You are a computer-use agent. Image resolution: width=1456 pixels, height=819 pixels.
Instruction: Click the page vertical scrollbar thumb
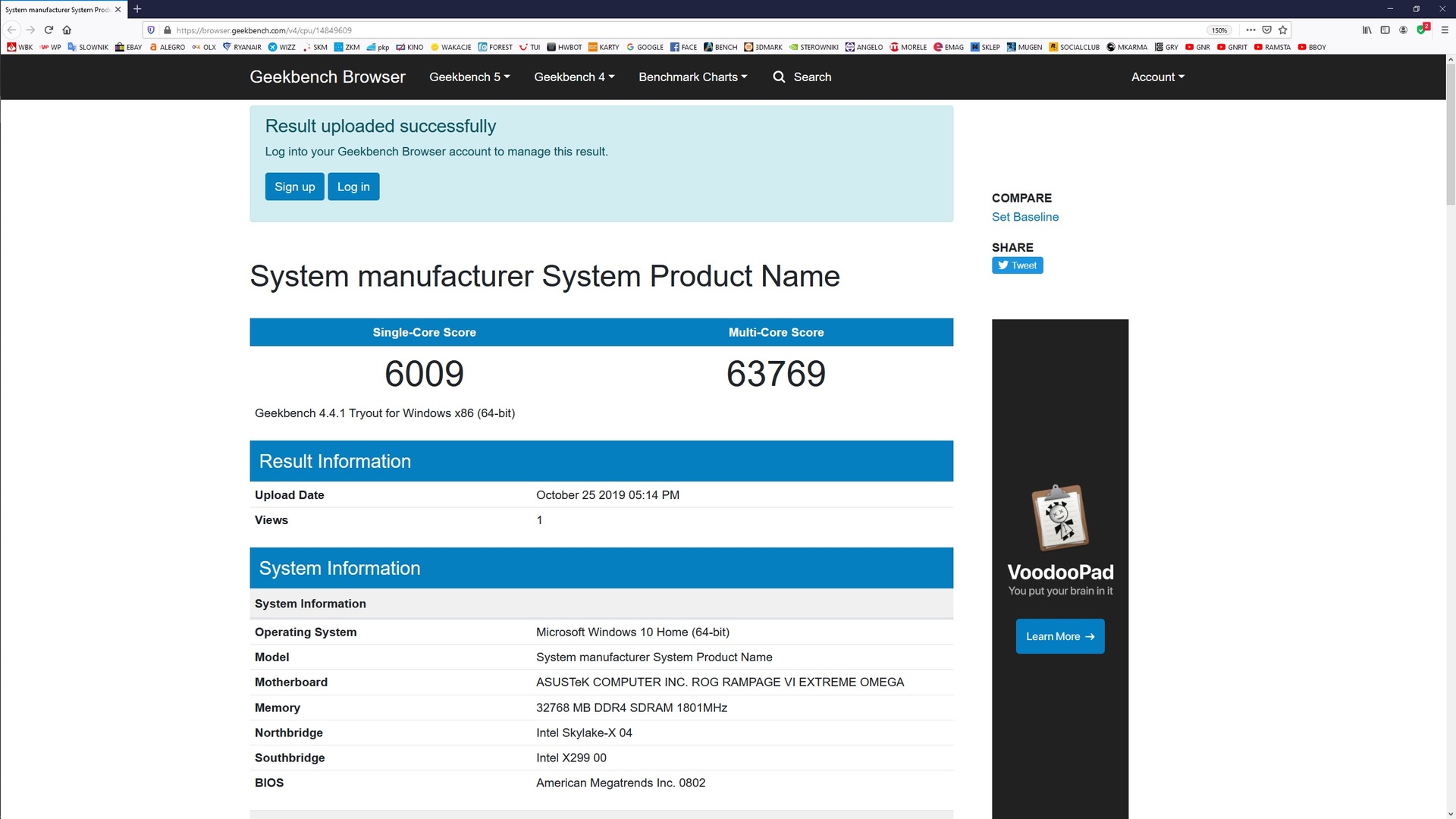pos(1450,135)
